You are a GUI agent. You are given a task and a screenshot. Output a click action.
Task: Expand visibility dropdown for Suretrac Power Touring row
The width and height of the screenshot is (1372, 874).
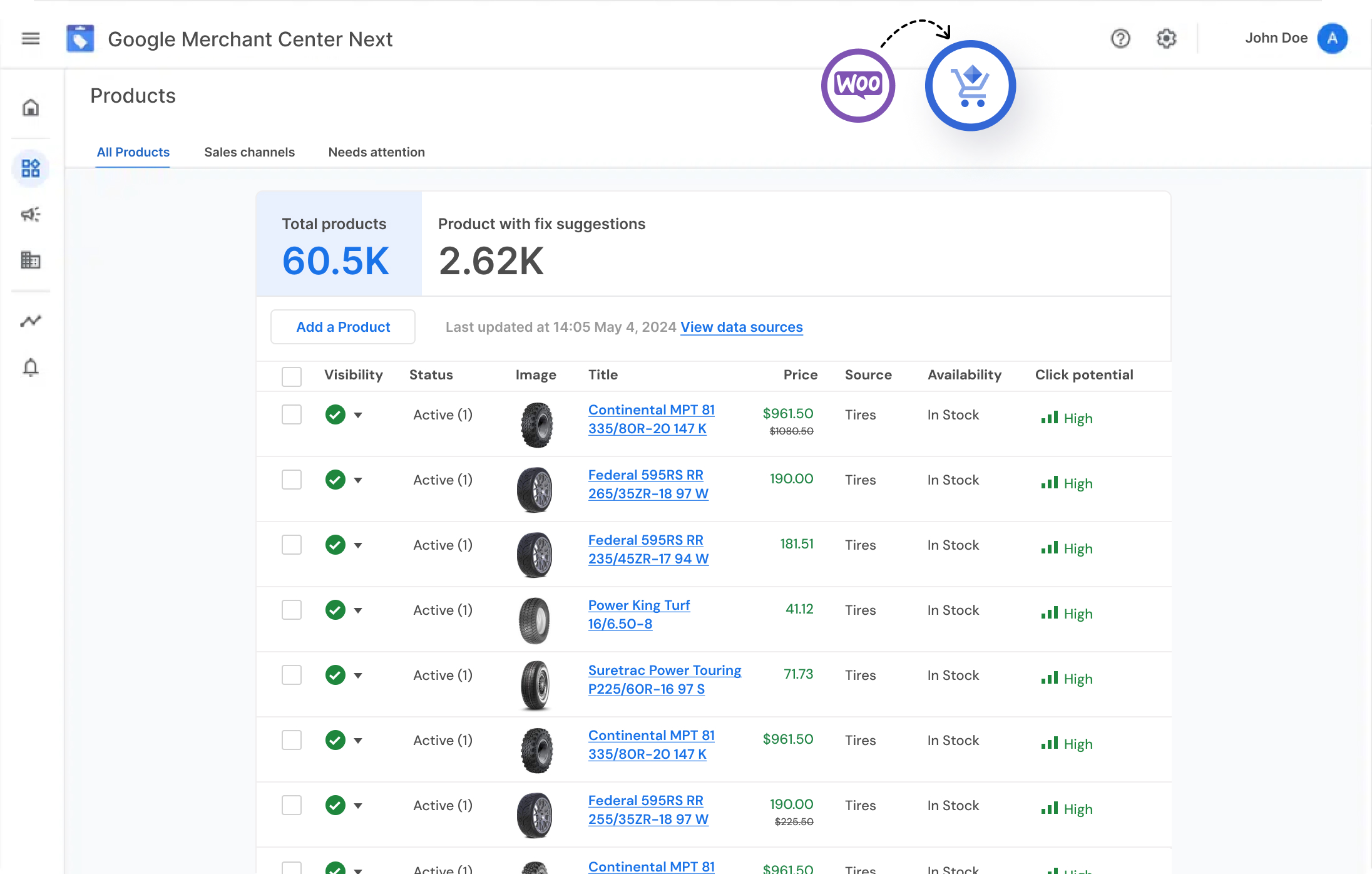[358, 676]
